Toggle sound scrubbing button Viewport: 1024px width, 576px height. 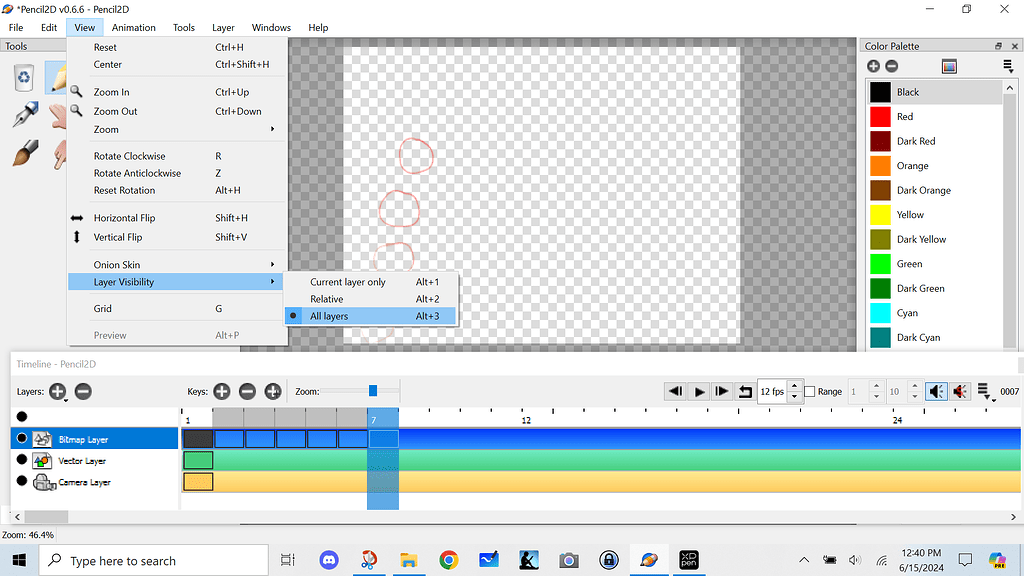pos(959,391)
